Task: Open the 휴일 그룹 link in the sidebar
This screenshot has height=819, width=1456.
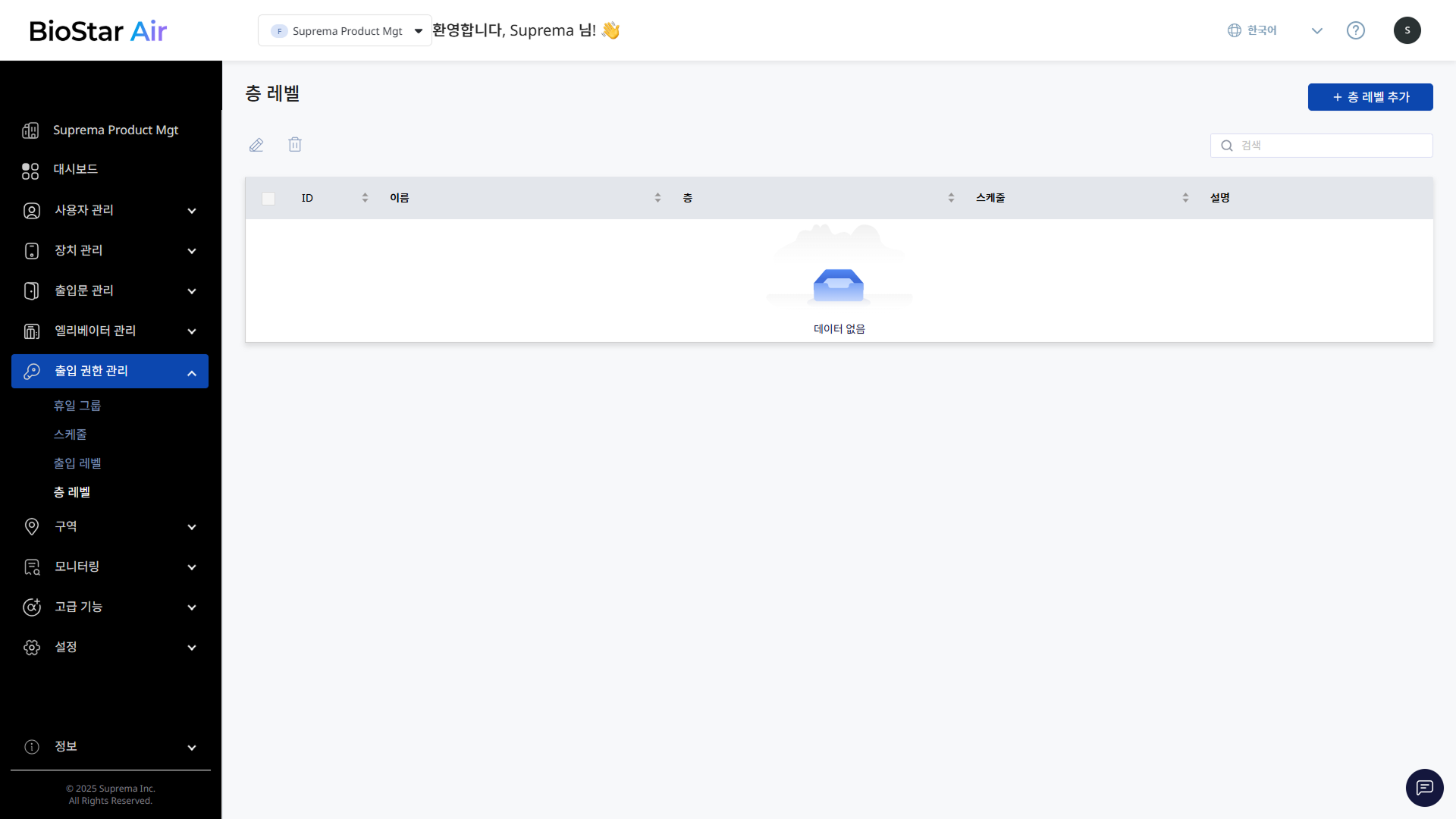Action: click(77, 406)
